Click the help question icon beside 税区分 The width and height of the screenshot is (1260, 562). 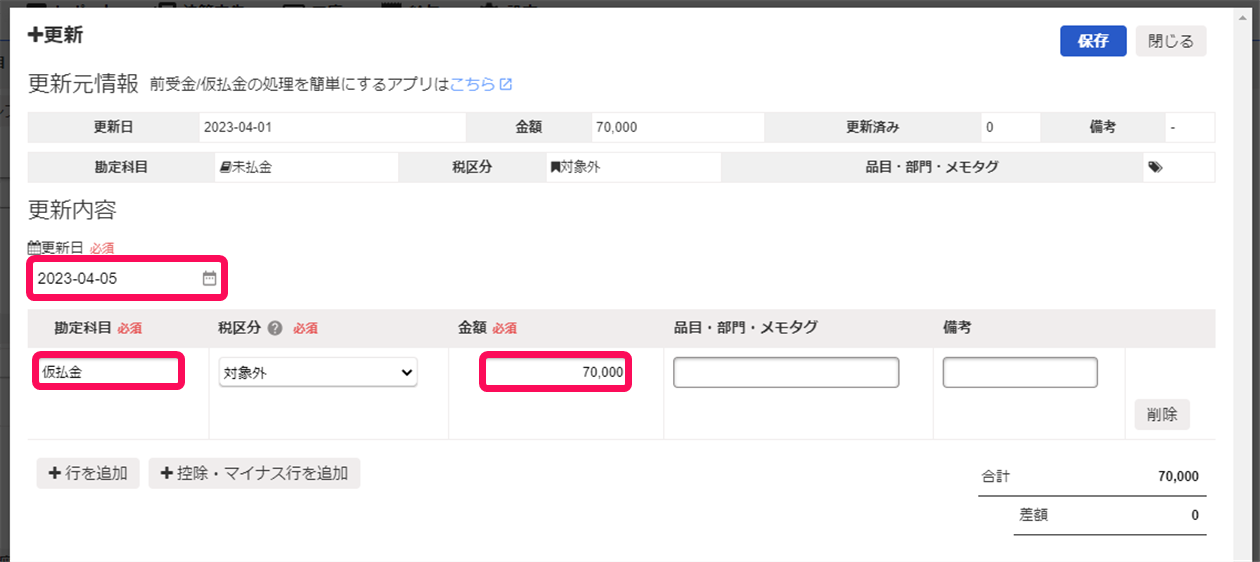(275, 328)
